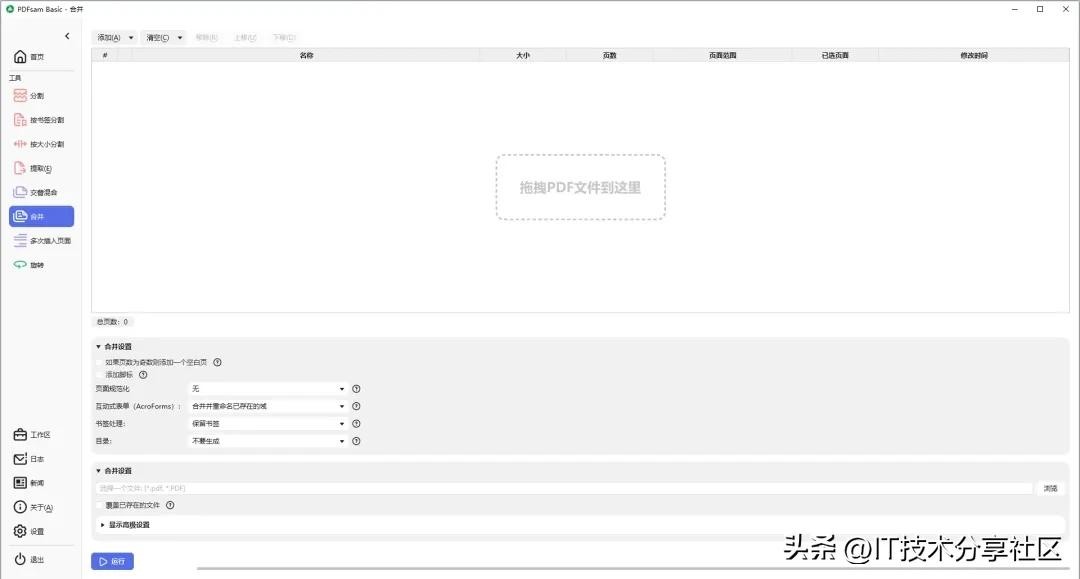Open the 添加 (Add) toolbar menu
The image size is (1080, 579).
point(115,38)
